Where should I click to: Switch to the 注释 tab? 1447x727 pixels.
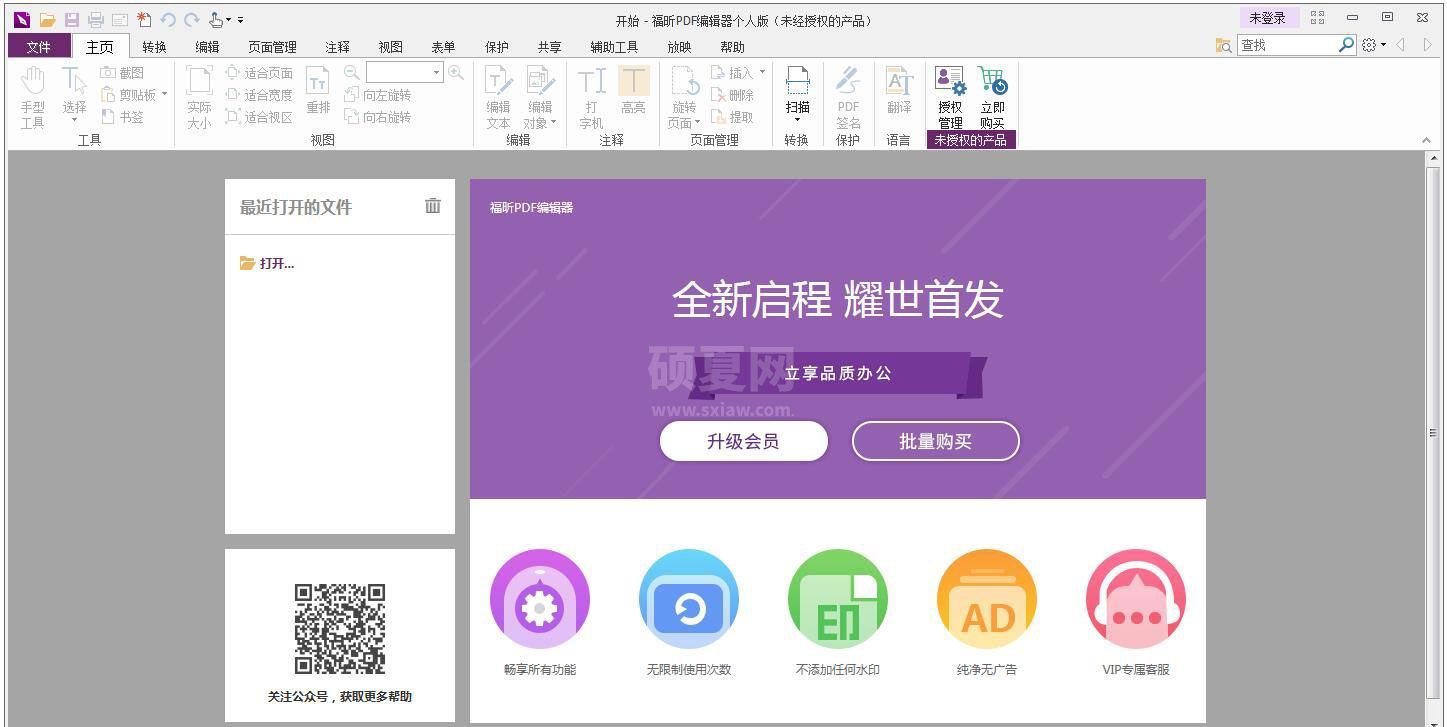pyautogui.click(x=337, y=47)
